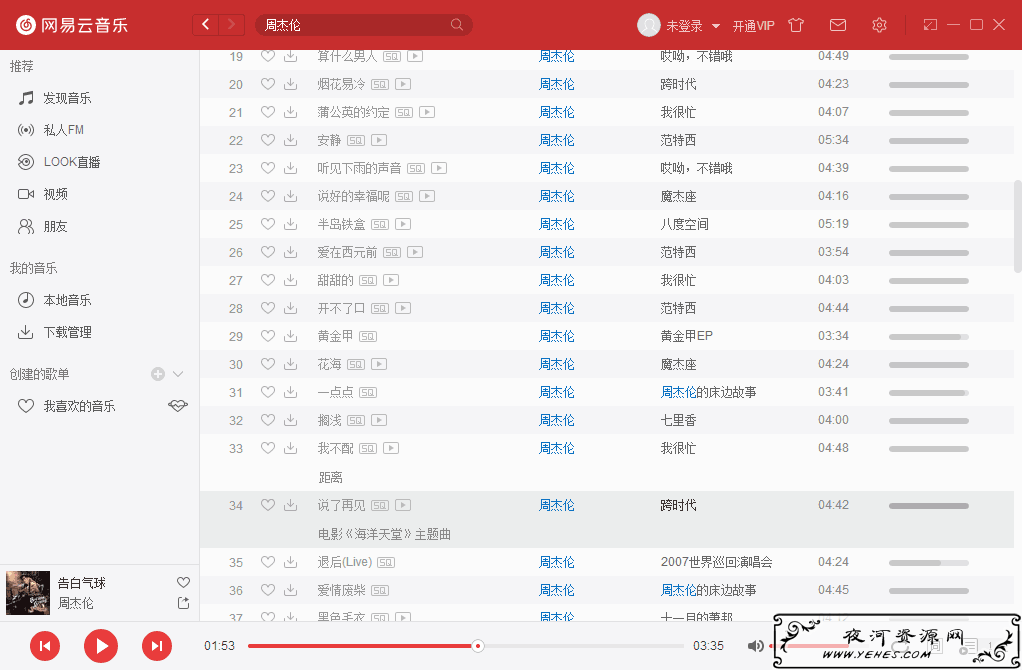Open the album 2007世界巡回演唱会
The height and width of the screenshot is (670, 1022).
(716, 562)
